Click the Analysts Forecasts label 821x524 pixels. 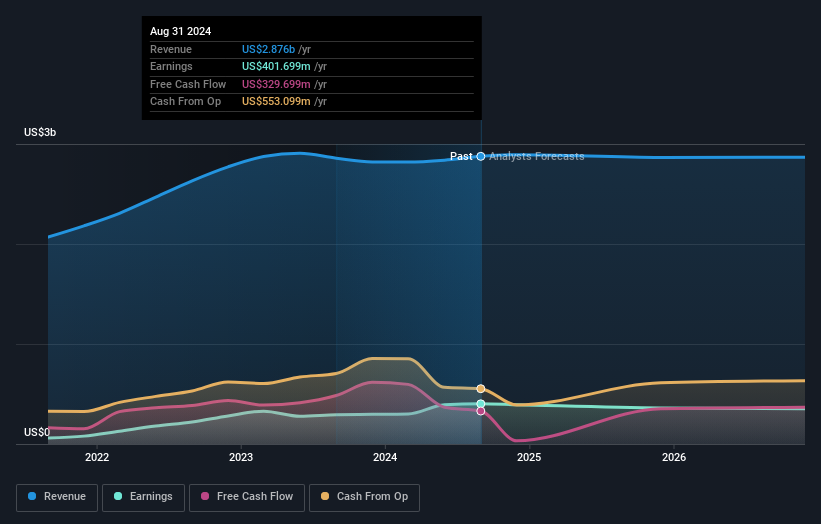click(537, 157)
